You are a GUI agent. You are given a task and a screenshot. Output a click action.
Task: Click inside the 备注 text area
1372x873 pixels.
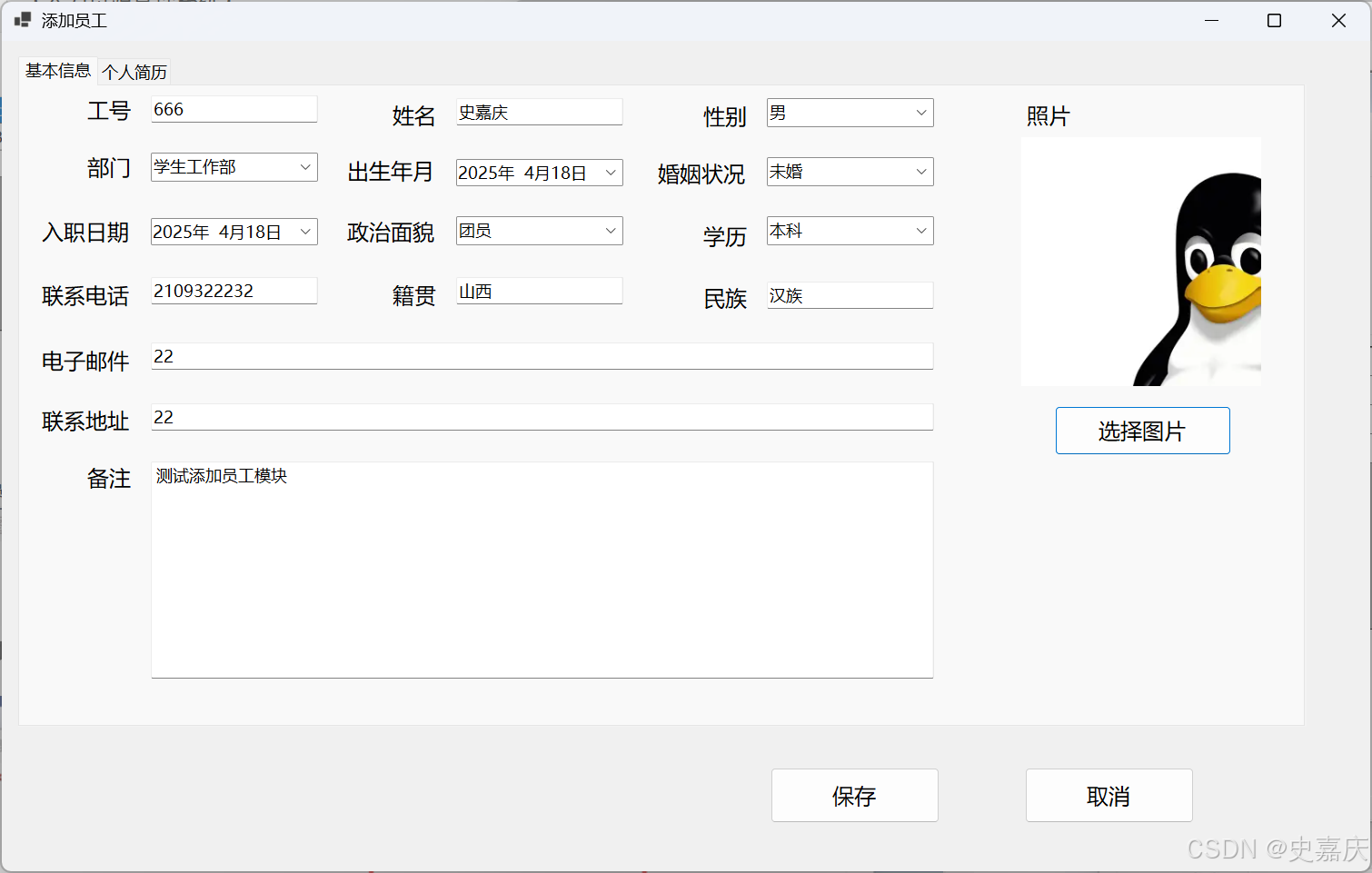point(542,570)
